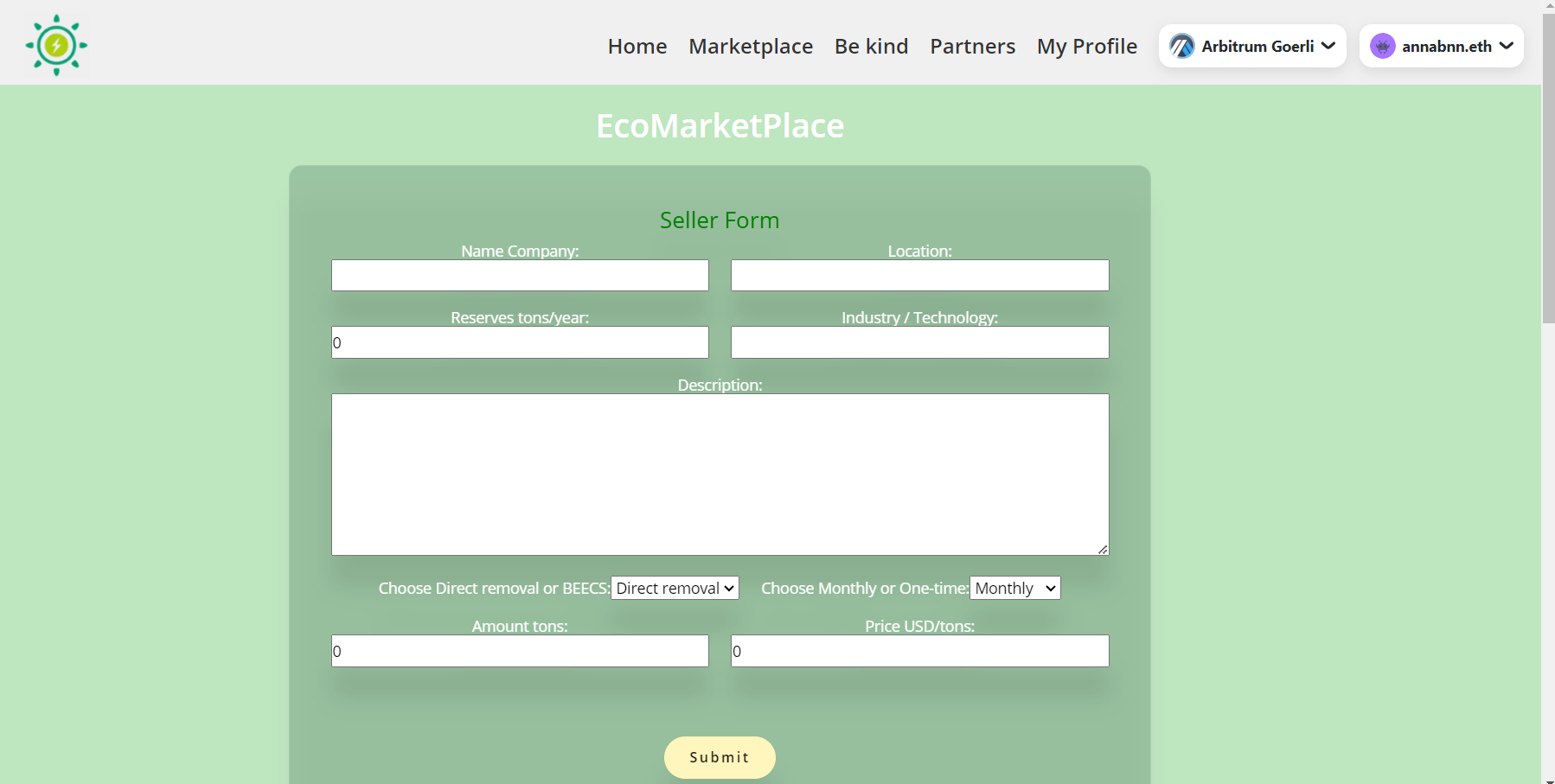This screenshot has height=784, width=1555.
Task: Open the Direct removal or BEECS selector
Action: pos(675,588)
